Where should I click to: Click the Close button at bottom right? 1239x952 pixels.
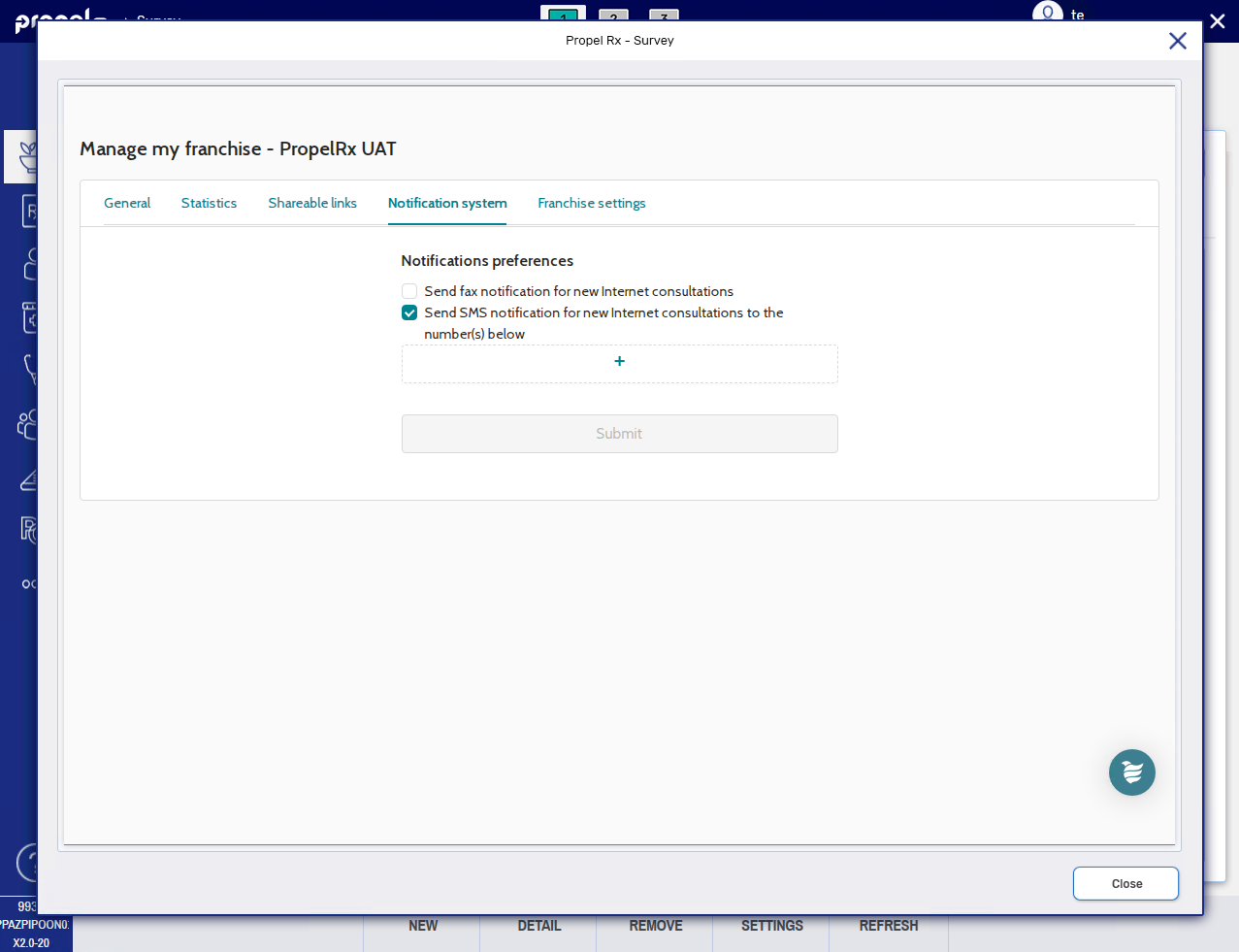pyautogui.click(x=1125, y=883)
